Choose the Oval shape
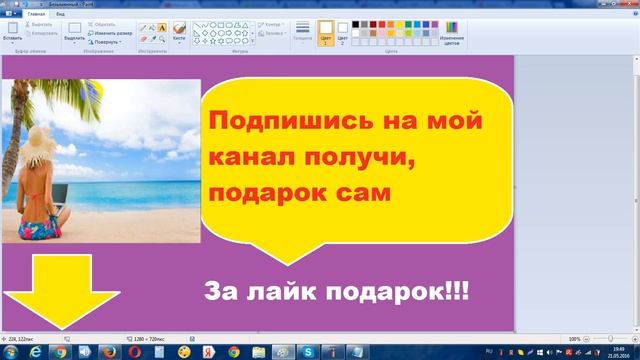This screenshot has width=640, height=360. point(213,25)
